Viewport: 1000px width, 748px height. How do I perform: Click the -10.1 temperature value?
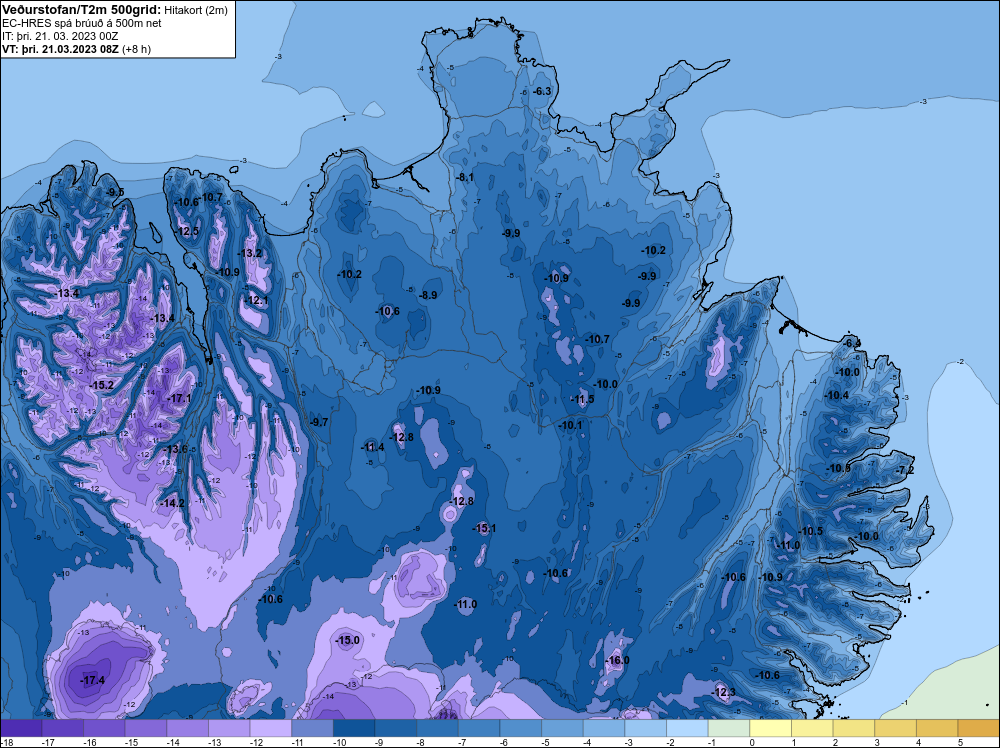571,425
